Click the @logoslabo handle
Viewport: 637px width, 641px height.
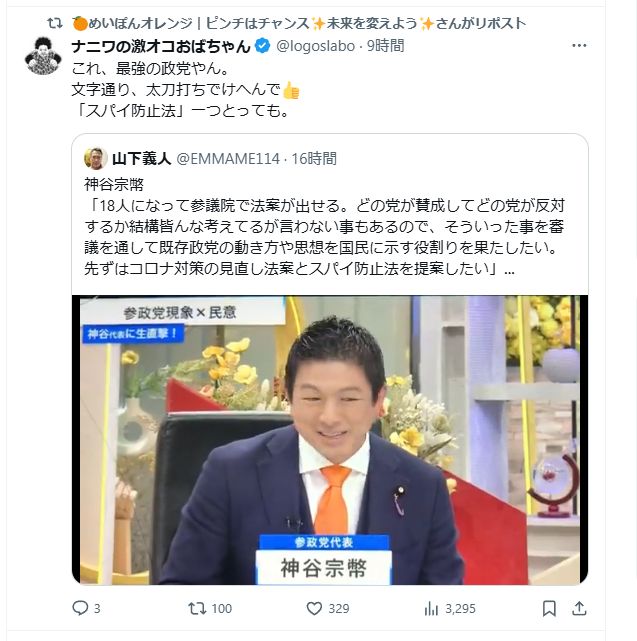[315, 46]
